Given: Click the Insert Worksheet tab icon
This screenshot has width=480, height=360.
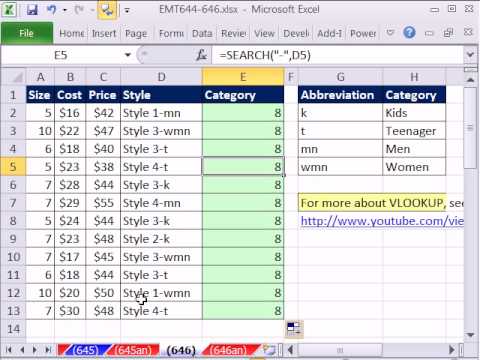Looking at the screenshot, I should tap(269, 350).
